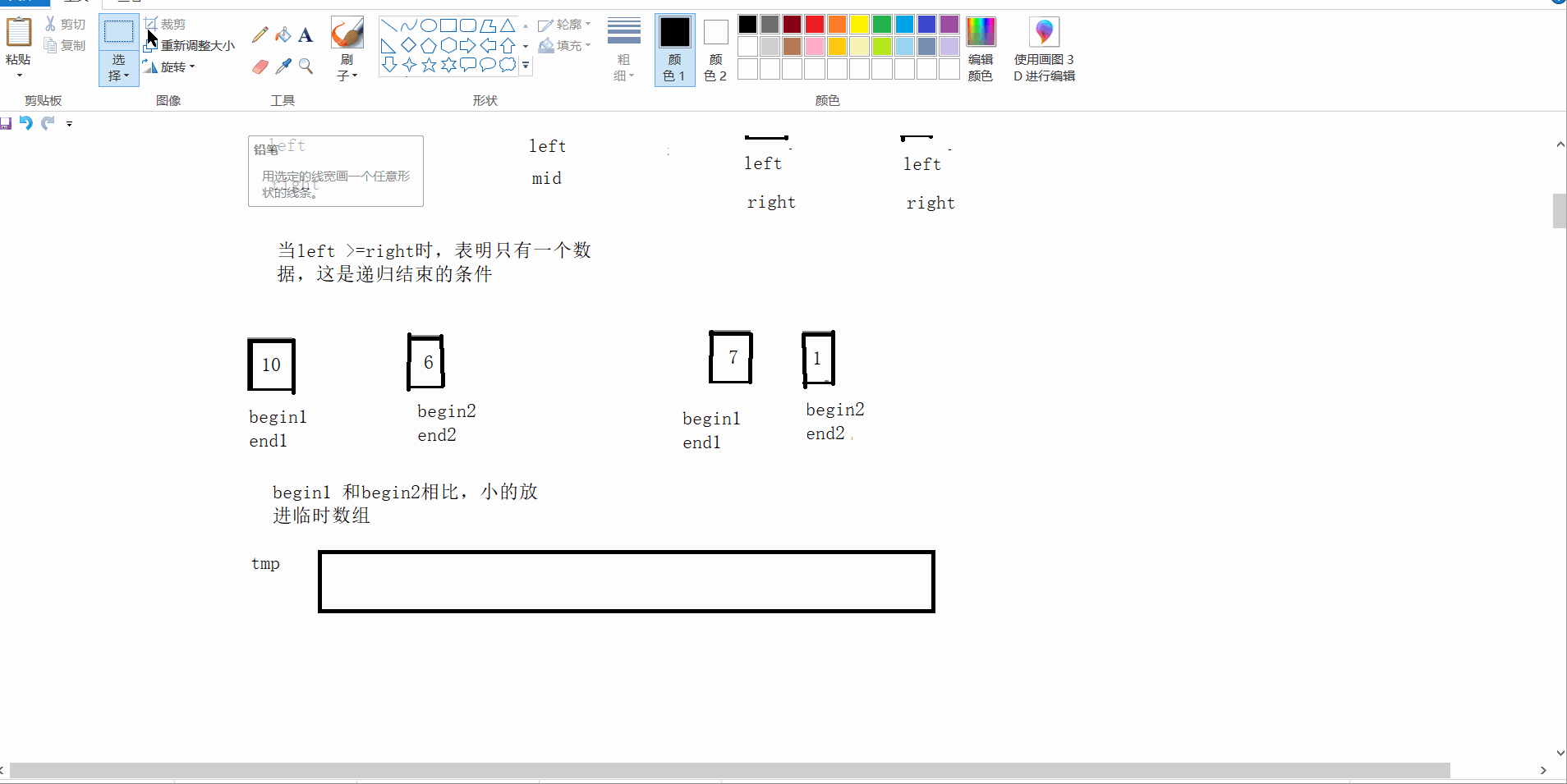Expand the quick access toolbar customization menu

[69, 124]
